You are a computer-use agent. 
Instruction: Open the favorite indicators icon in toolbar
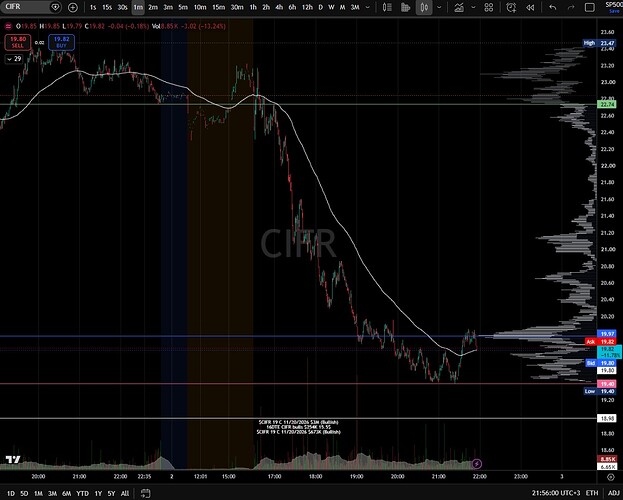pos(387,7)
